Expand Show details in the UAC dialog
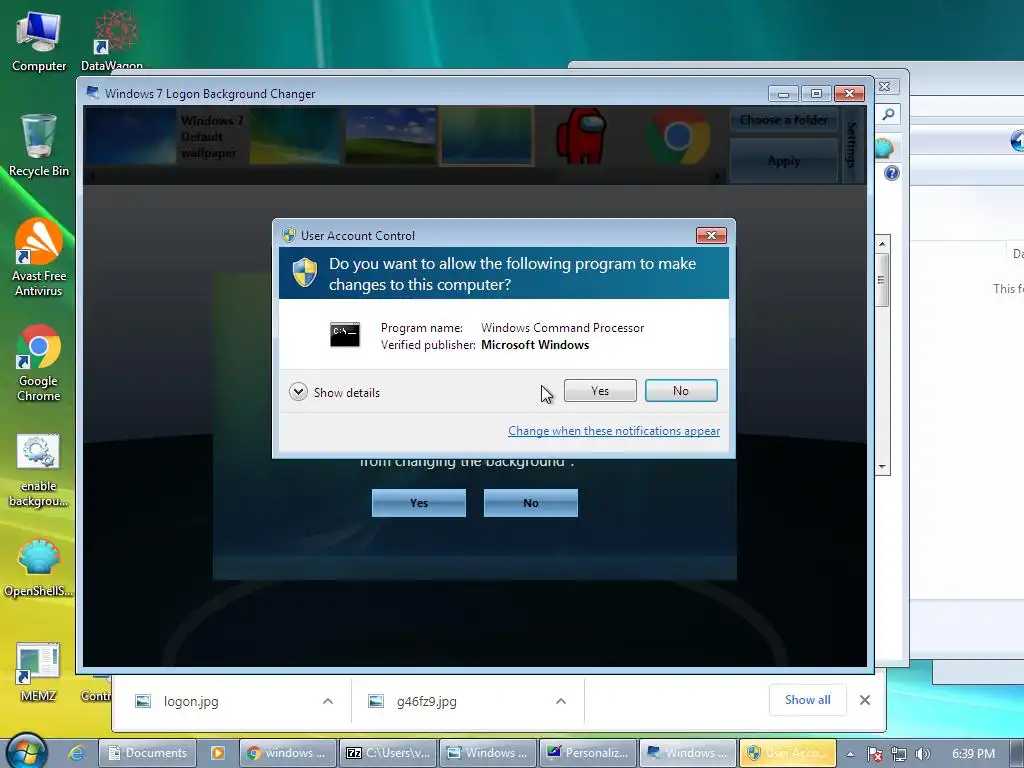This screenshot has height=768, width=1024. coord(334,392)
